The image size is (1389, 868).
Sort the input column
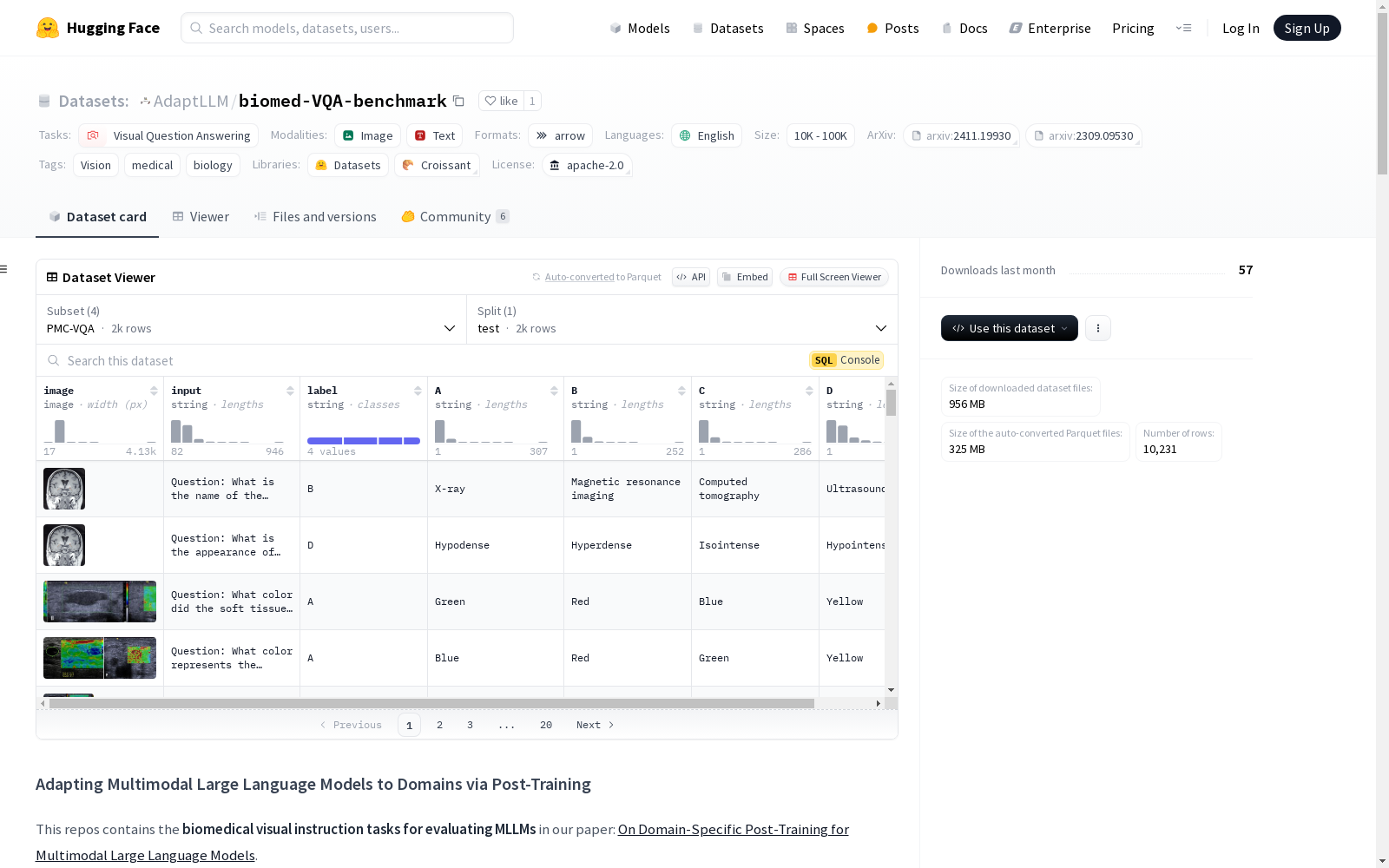(x=290, y=391)
